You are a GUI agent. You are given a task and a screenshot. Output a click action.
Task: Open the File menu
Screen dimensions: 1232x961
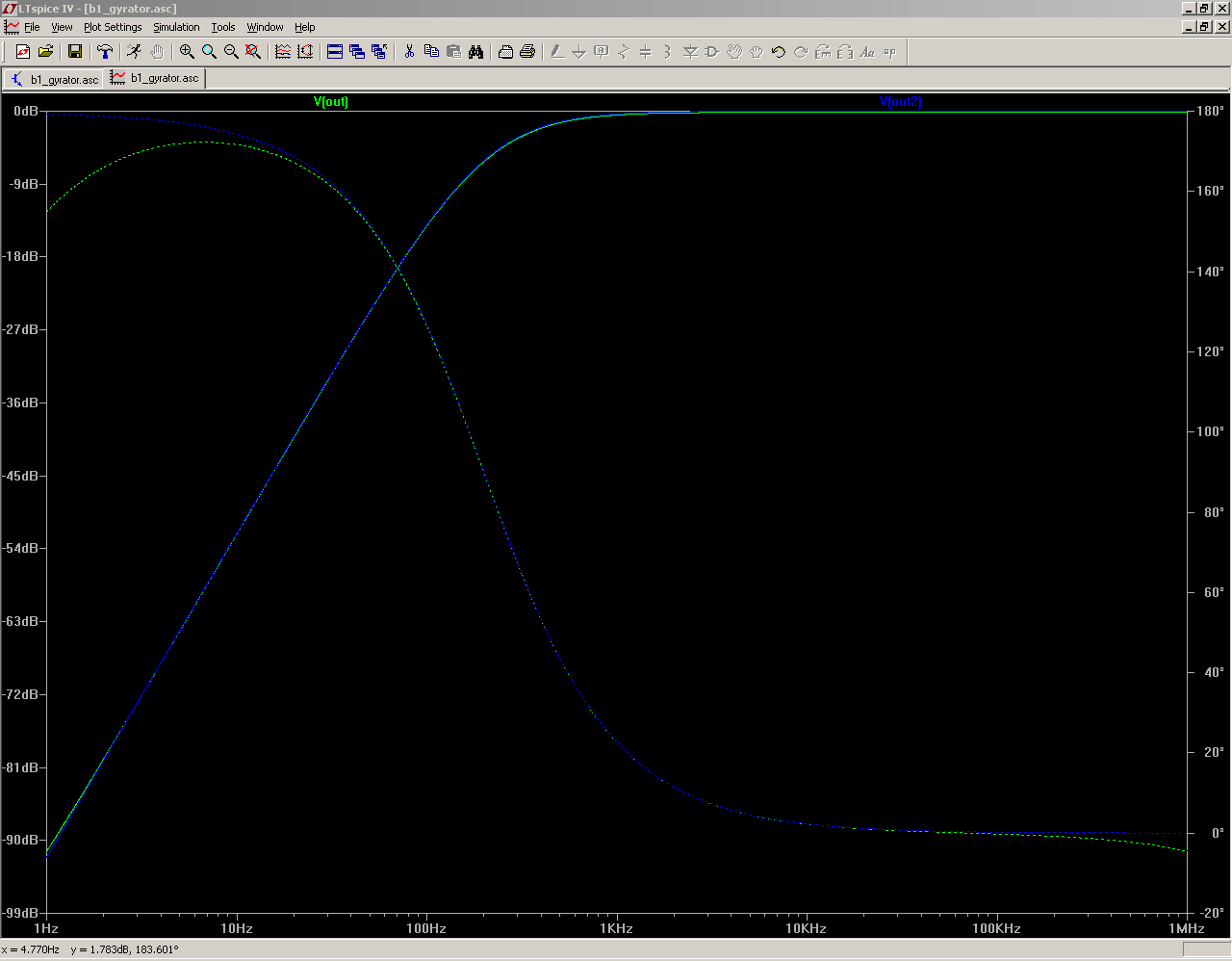pos(32,27)
